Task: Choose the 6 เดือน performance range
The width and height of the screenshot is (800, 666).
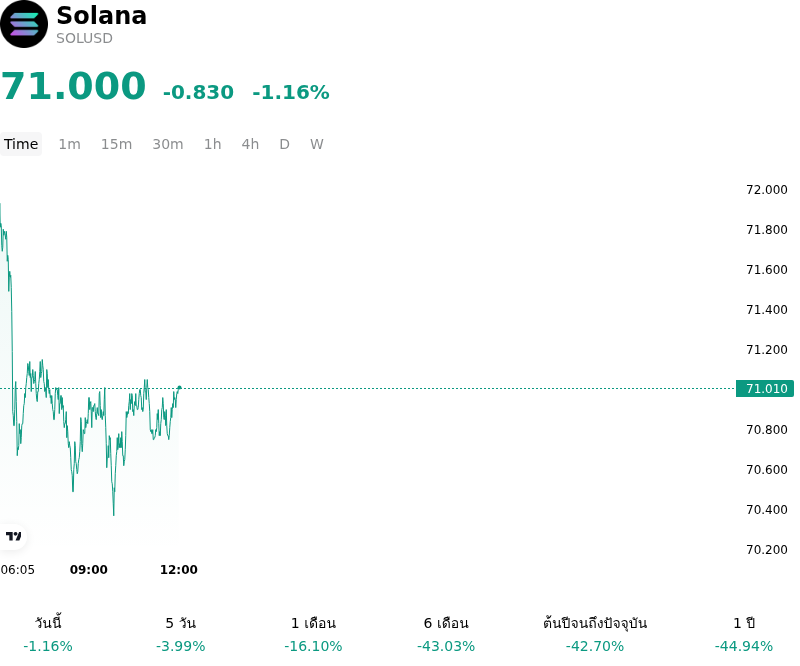Action: (446, 634)
